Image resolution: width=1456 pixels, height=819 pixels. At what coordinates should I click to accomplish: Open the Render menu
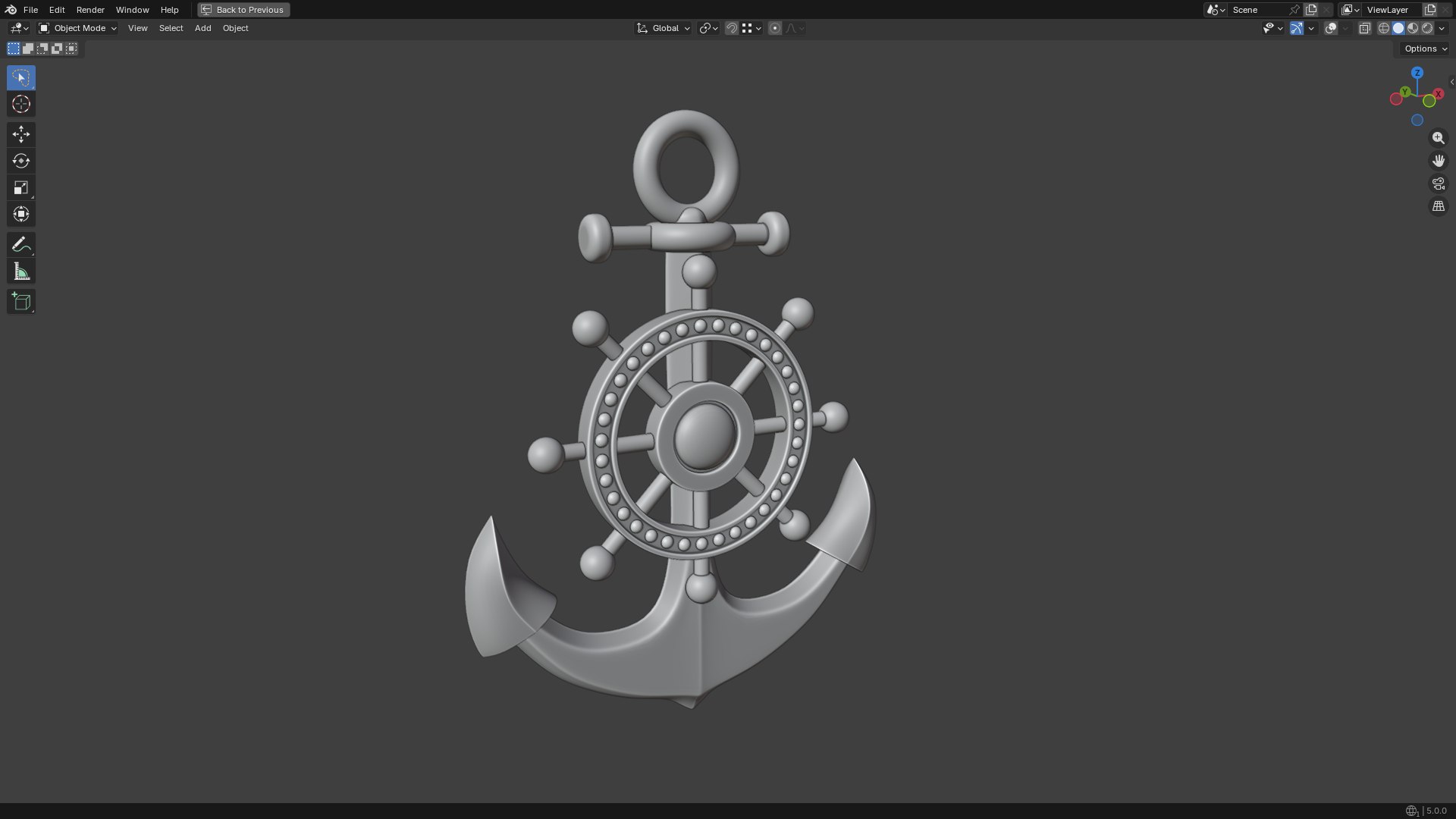pyautogui.click(x=90, y=10)
